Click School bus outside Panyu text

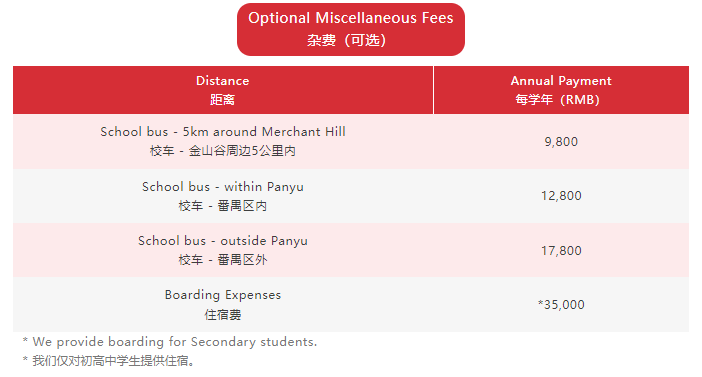[223, 241]
